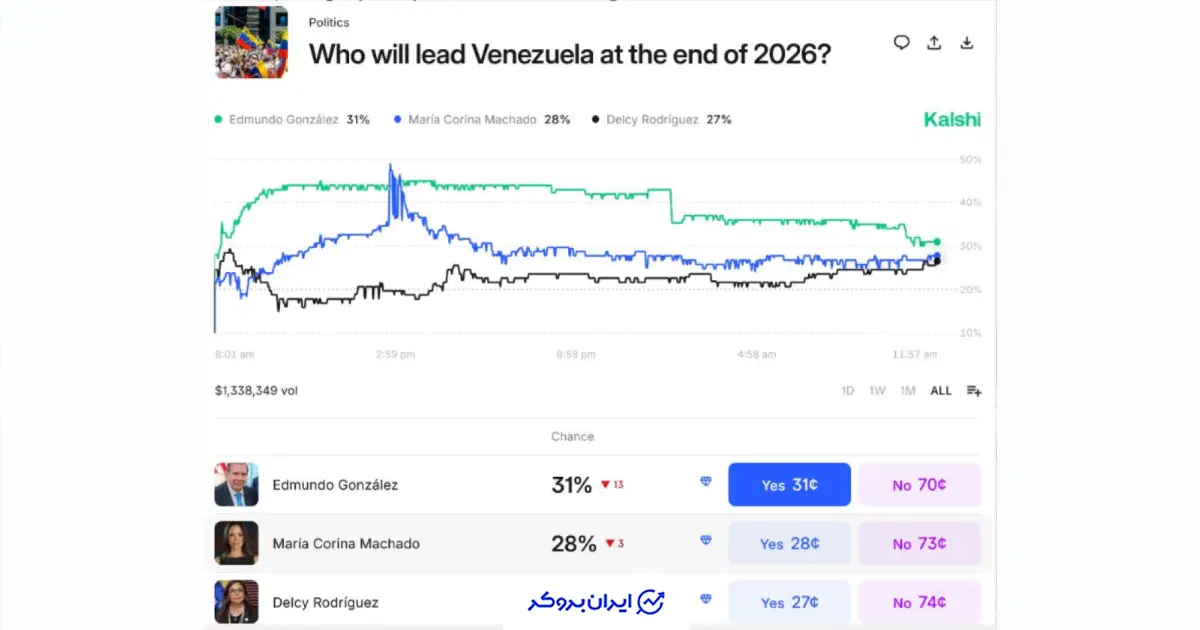Screen dimensions: 1200x630
Task: Click the Venezuela market header thumbnail
Action: (251, 42)
